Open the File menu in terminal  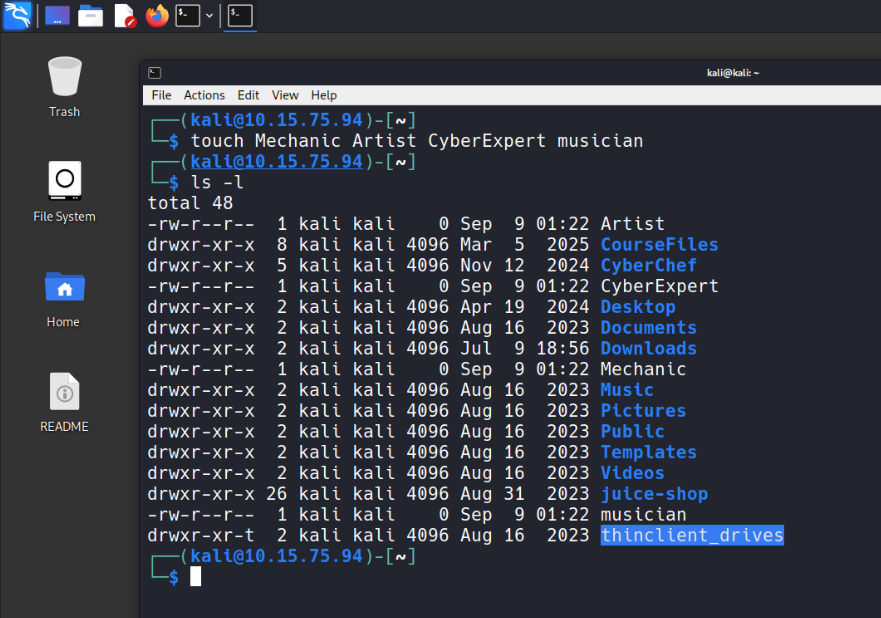(161, 95)
